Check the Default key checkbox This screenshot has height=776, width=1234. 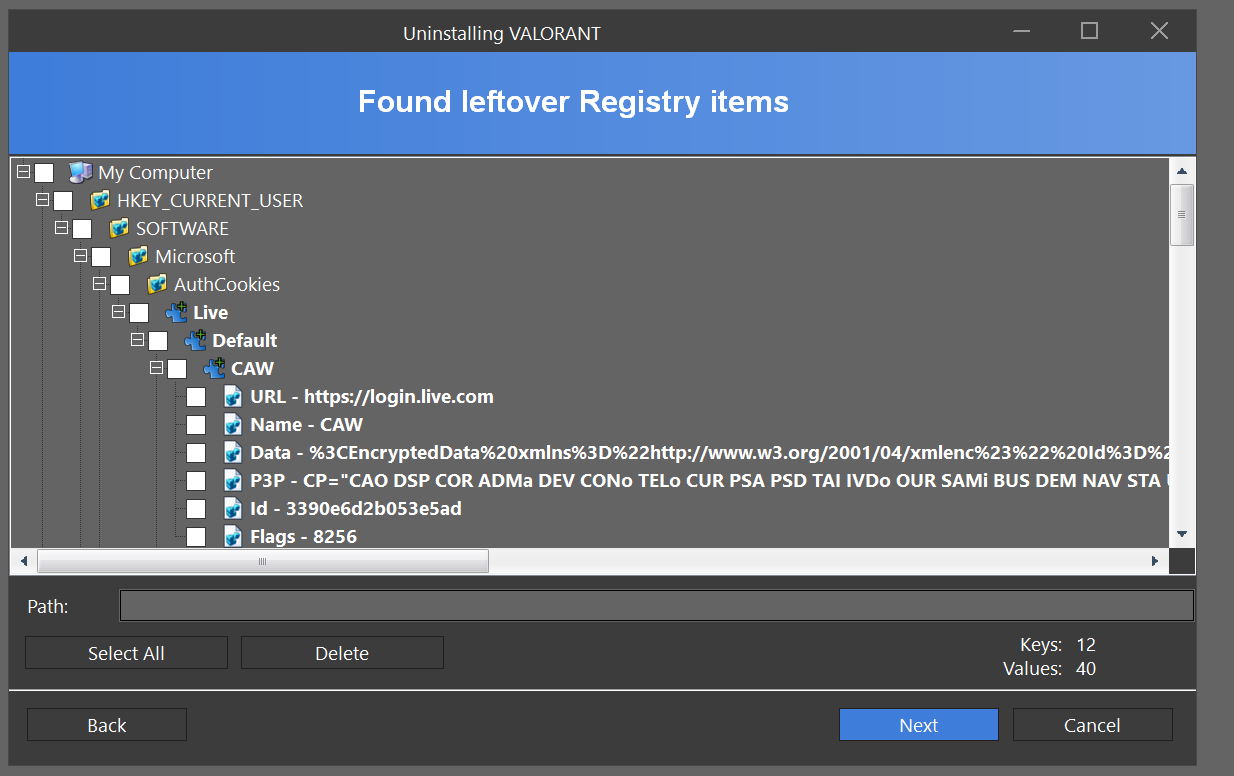point(158,341)
